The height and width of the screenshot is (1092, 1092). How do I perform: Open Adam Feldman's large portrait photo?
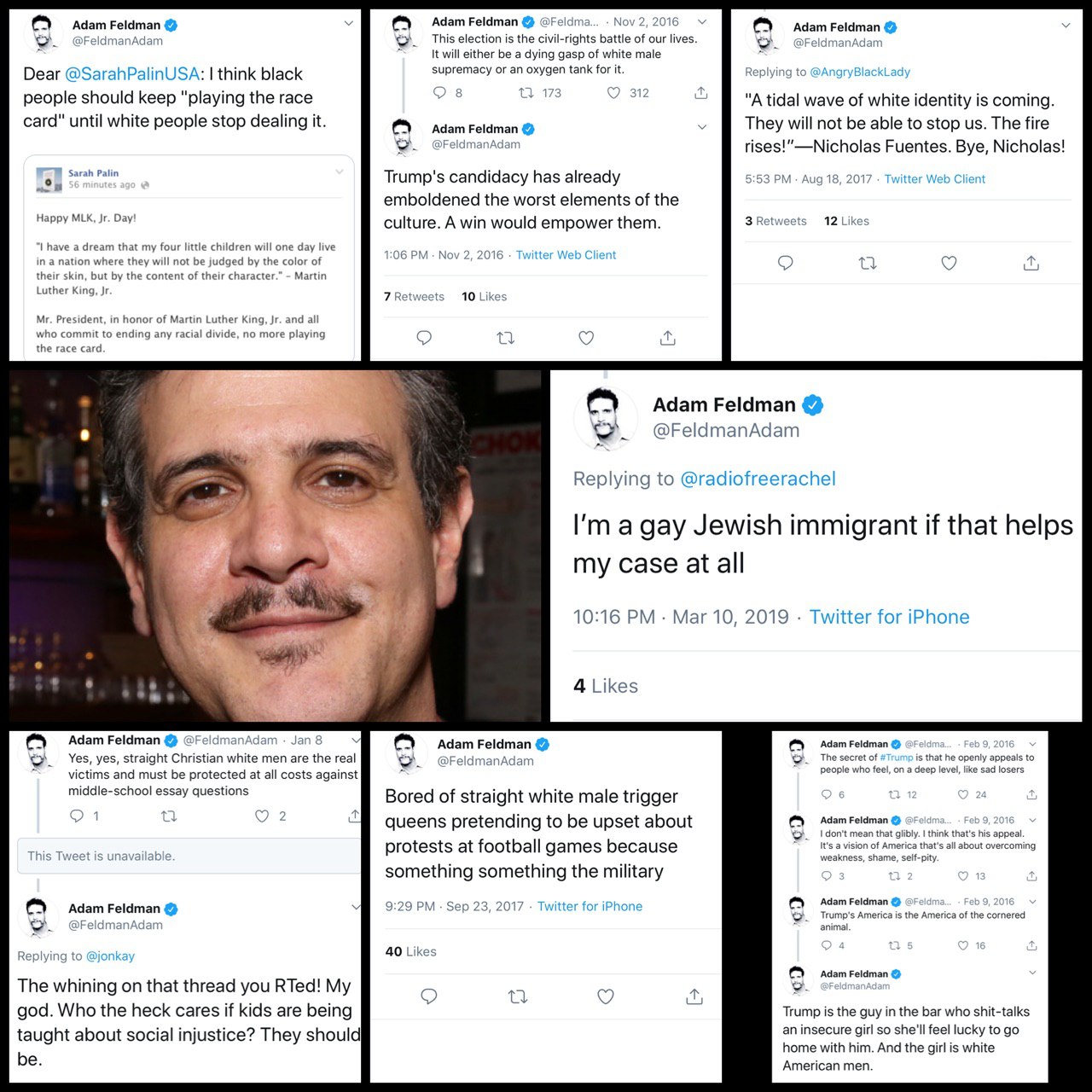pyautogui.click(x=275, y=546)
